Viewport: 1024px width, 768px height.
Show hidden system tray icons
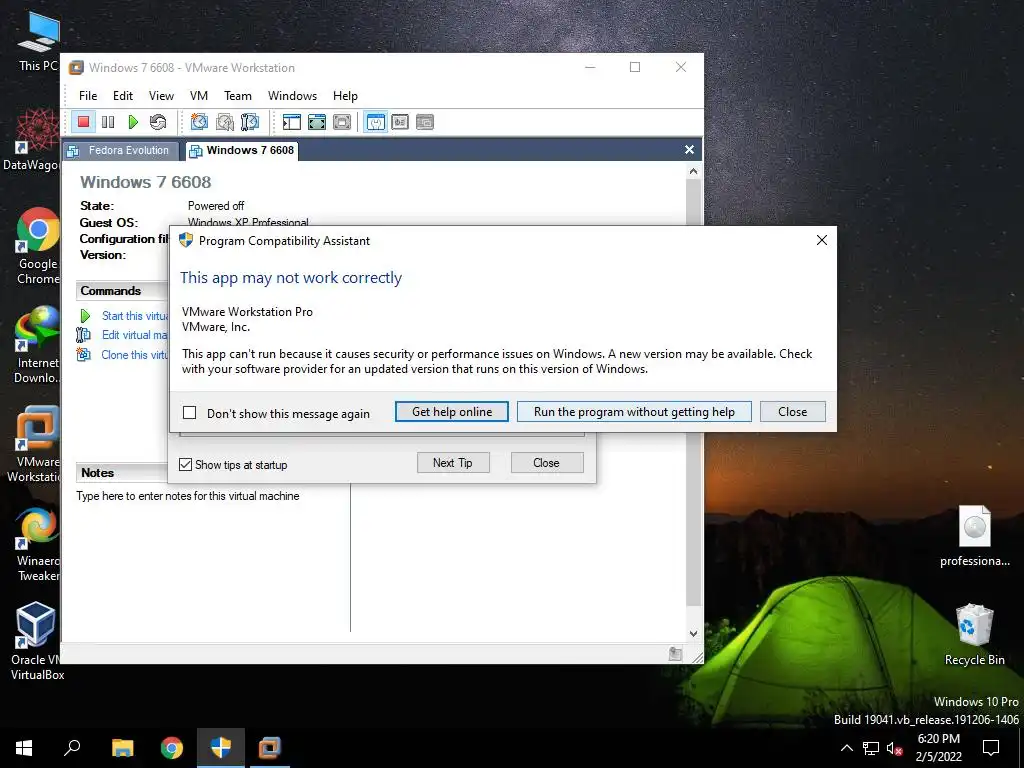tap(846, 748)
